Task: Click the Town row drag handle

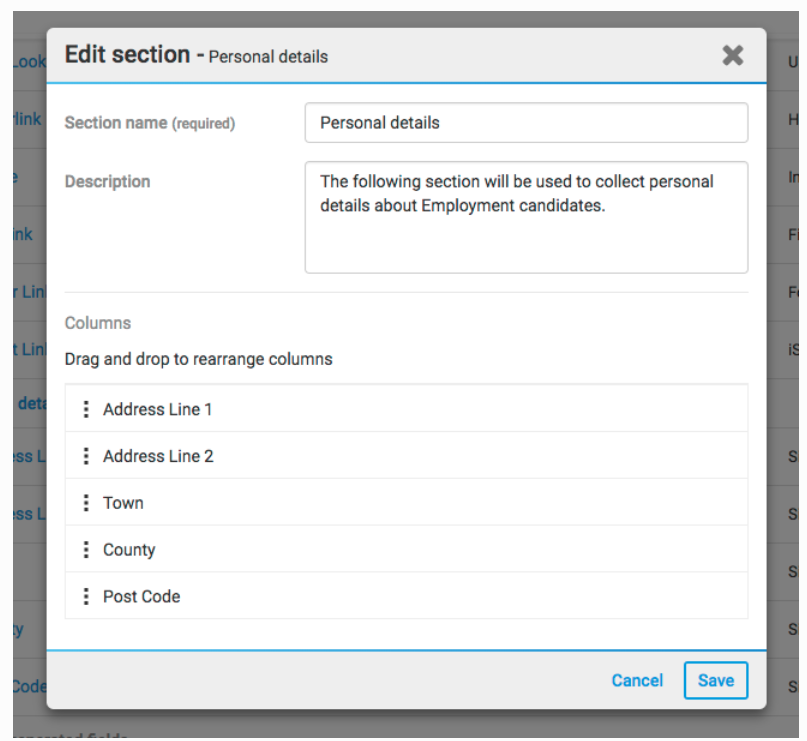Action: [86, 503]
